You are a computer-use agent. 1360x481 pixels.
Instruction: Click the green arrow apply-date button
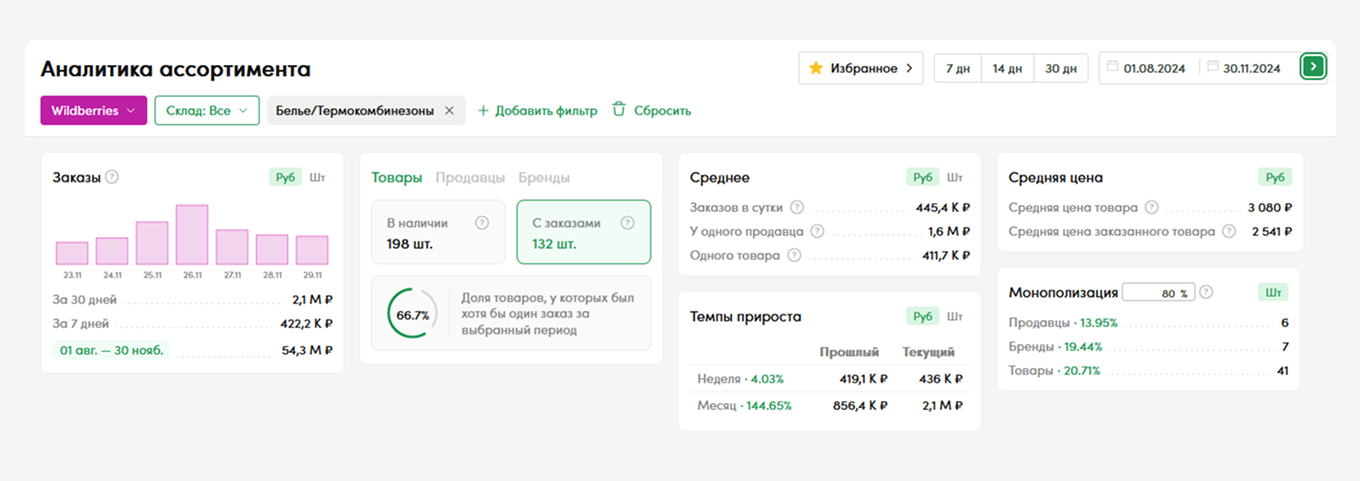tap(1313, 67)
